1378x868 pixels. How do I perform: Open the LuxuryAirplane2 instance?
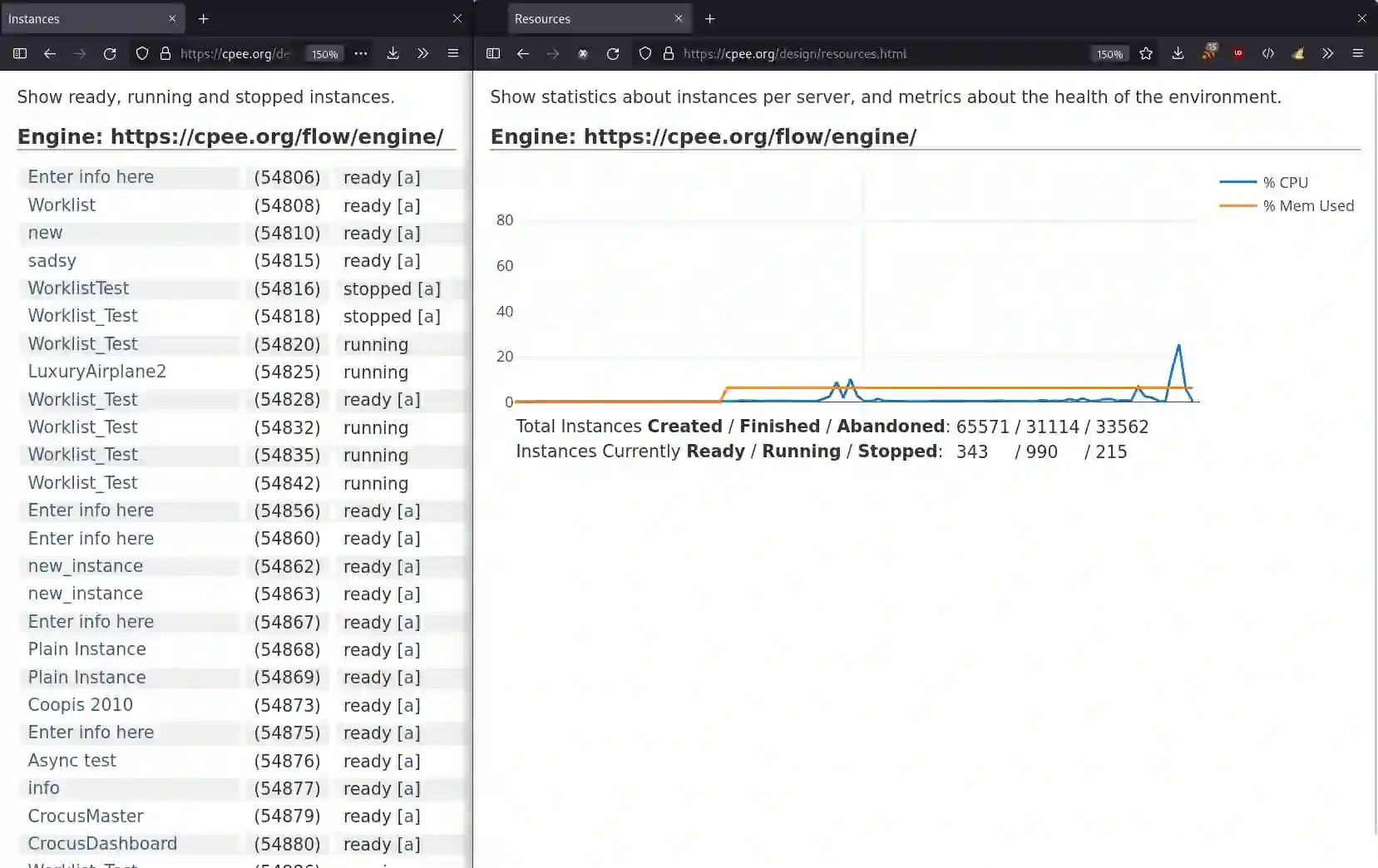(x=96, y=372)
